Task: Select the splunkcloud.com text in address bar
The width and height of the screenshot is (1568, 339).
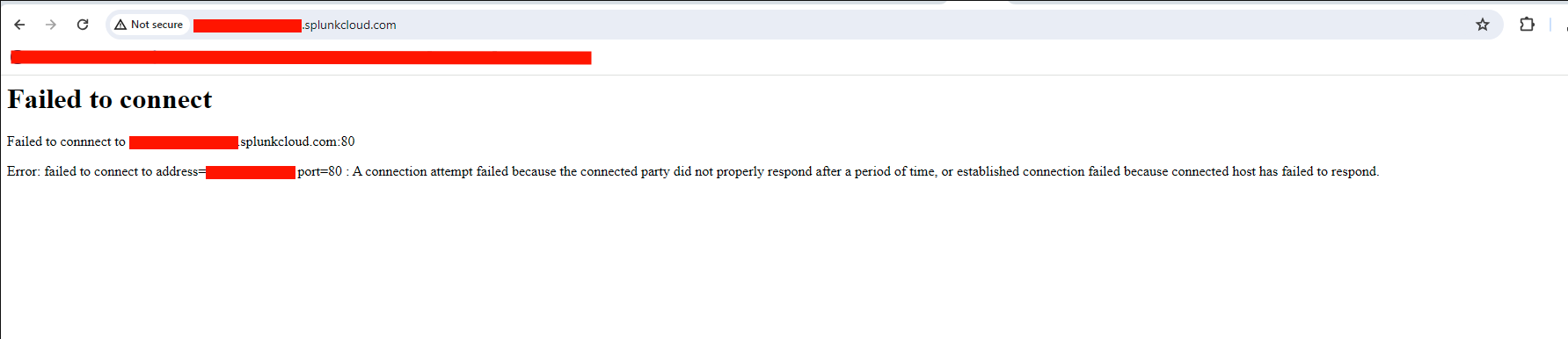Action: [349, 25]
